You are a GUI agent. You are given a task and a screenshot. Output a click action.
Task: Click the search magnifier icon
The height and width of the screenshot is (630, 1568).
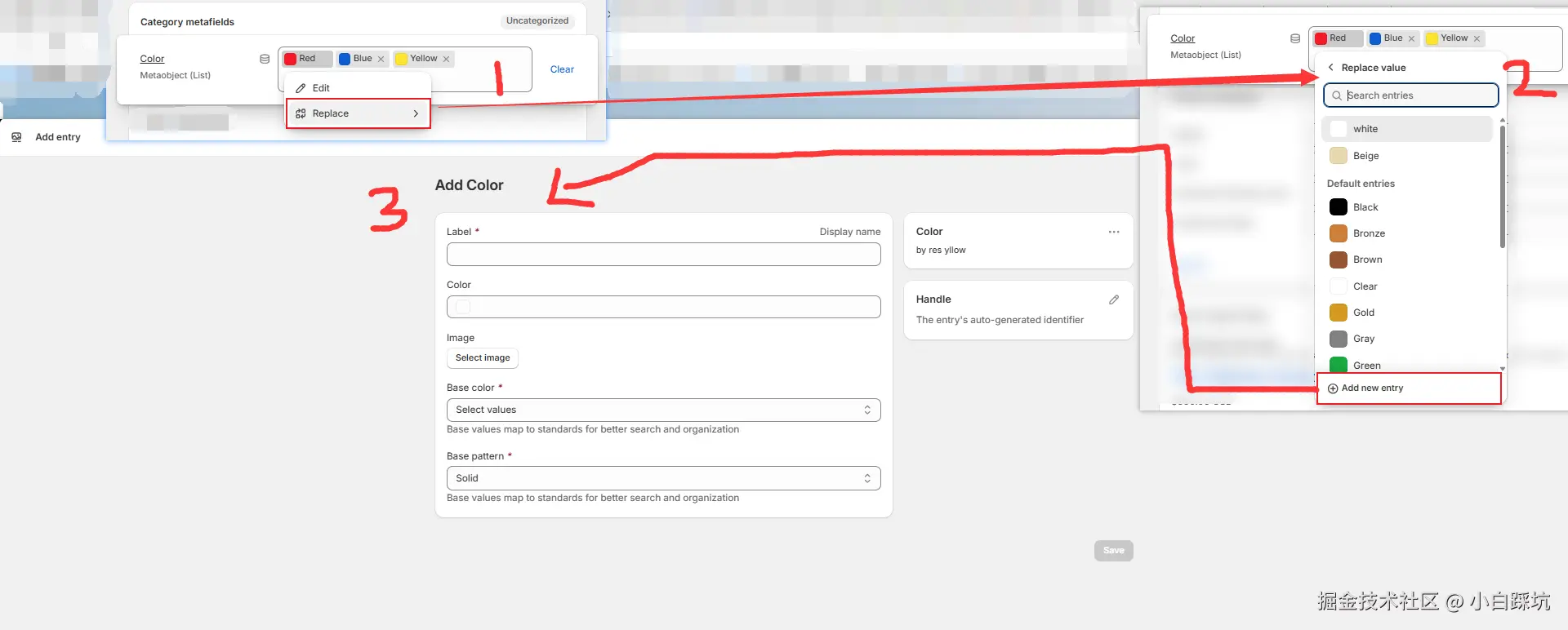pos(1337,95)
